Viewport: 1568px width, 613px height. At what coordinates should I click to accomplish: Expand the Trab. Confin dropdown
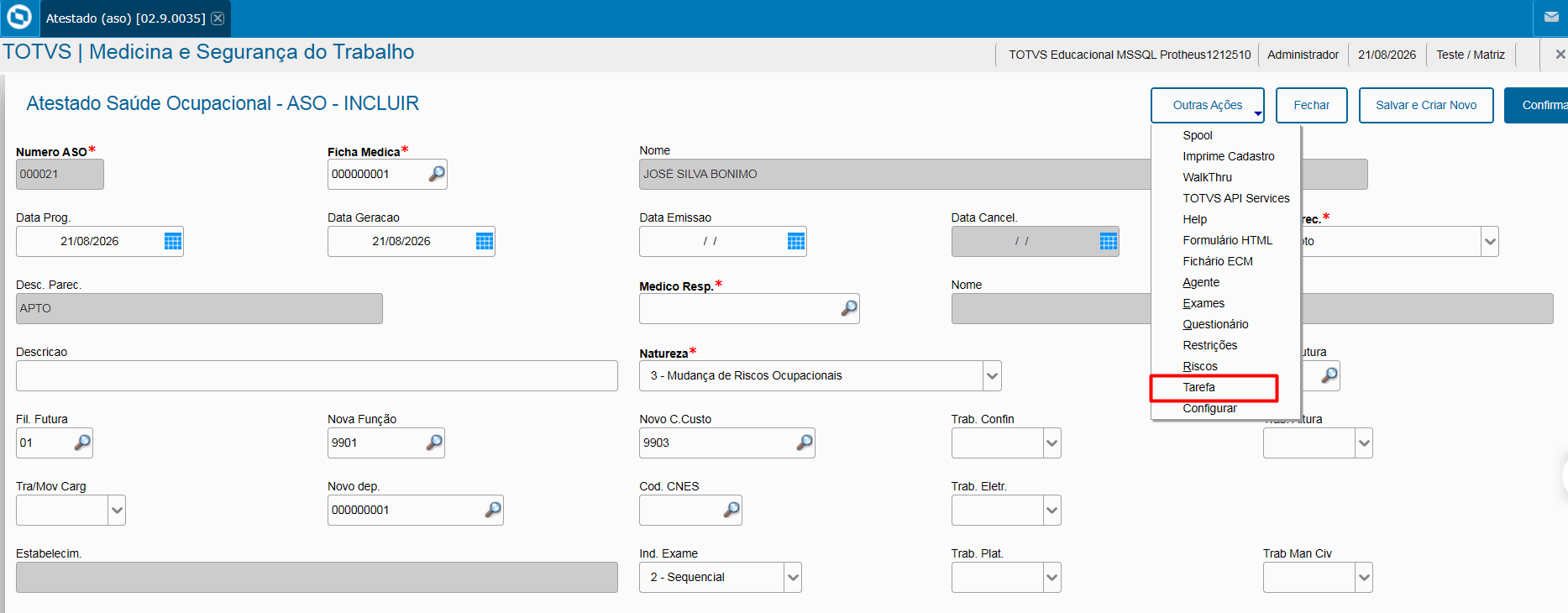click(1051, 443)
